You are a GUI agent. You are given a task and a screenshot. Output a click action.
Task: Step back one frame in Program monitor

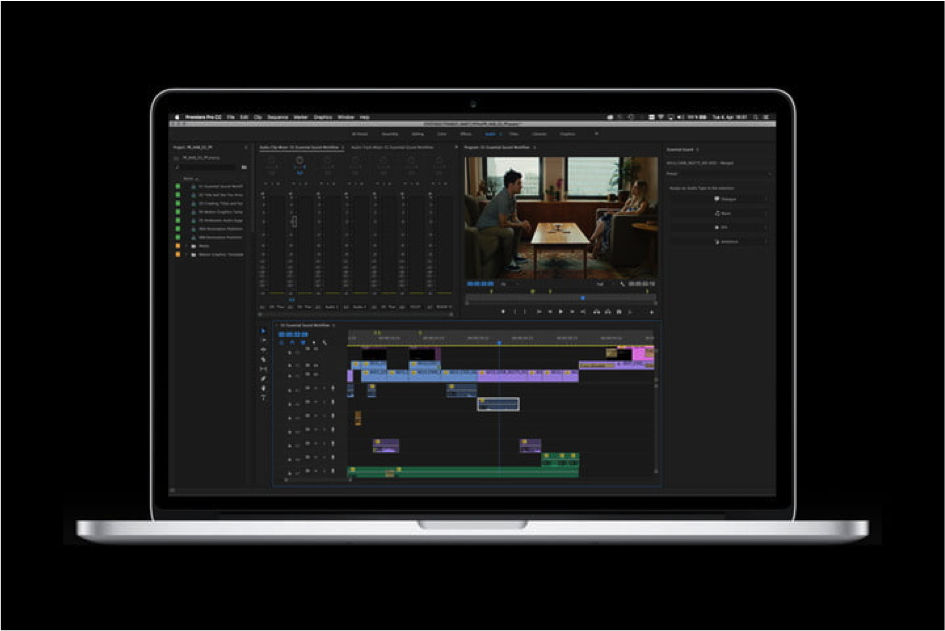(x=550, y=312)
